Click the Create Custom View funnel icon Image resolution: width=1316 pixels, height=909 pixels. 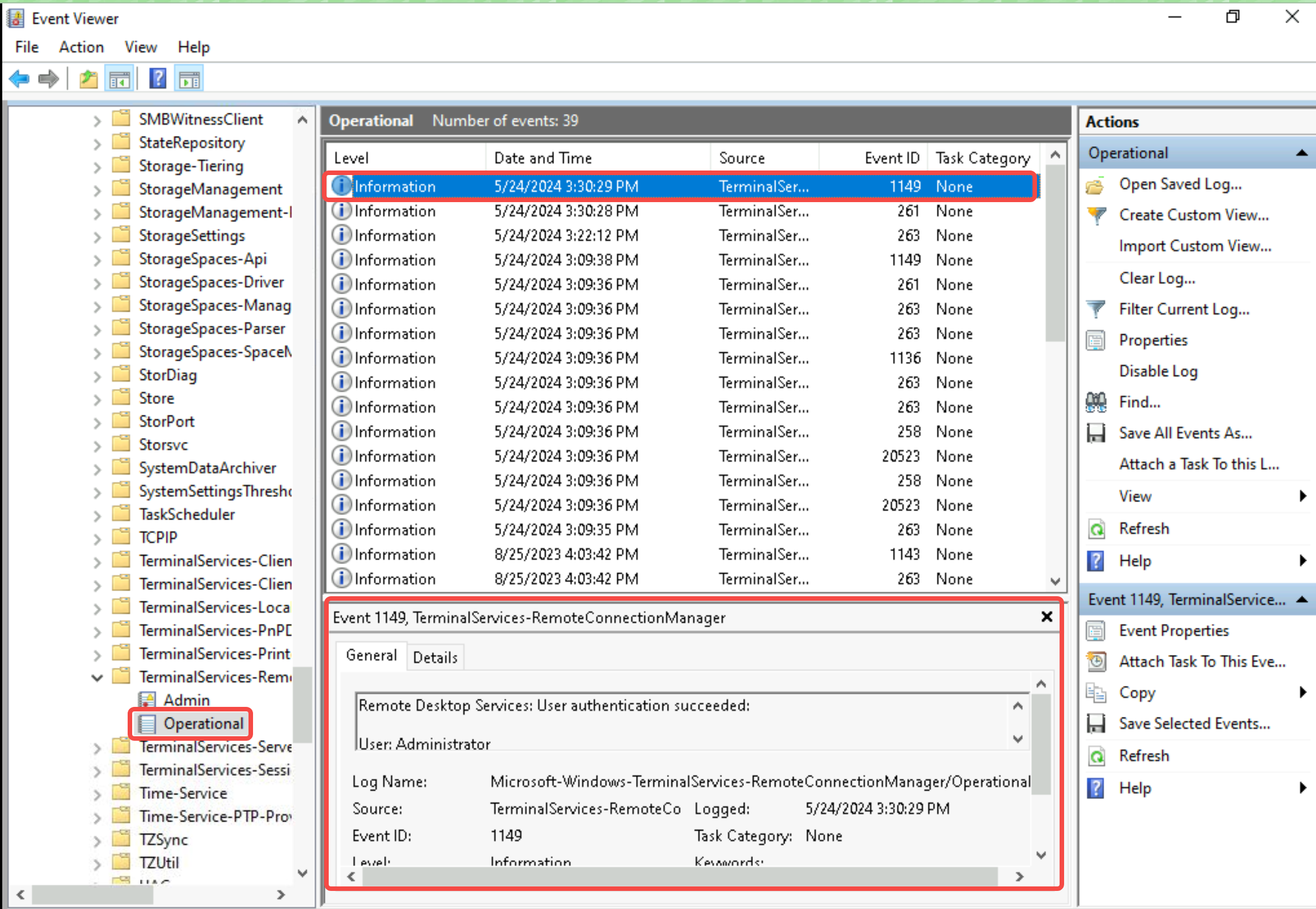click(1097, 215)
